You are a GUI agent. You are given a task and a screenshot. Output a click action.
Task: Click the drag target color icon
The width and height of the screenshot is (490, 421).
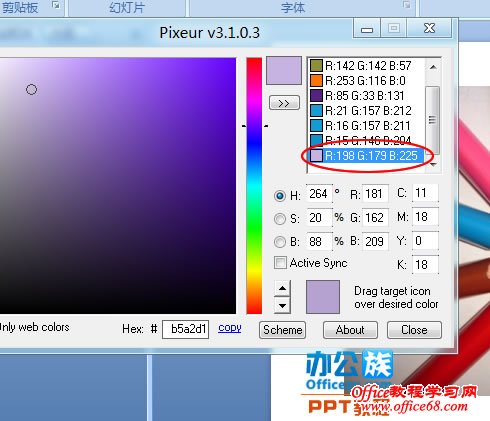pos(323,297)
